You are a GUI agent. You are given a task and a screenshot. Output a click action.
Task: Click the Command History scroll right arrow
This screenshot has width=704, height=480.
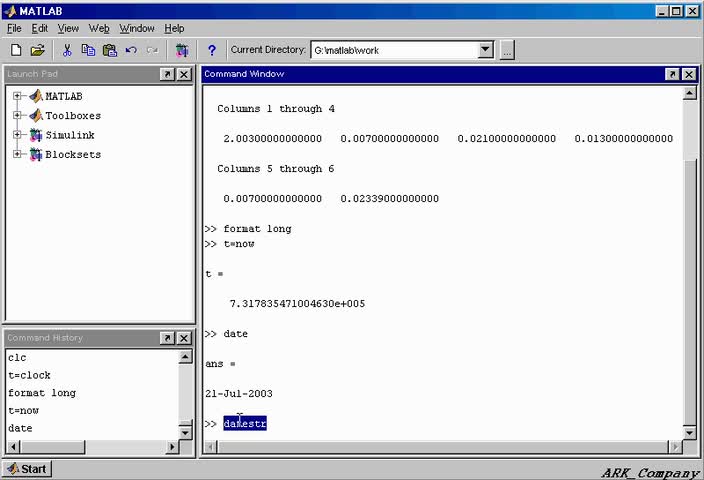coord(172,447)
